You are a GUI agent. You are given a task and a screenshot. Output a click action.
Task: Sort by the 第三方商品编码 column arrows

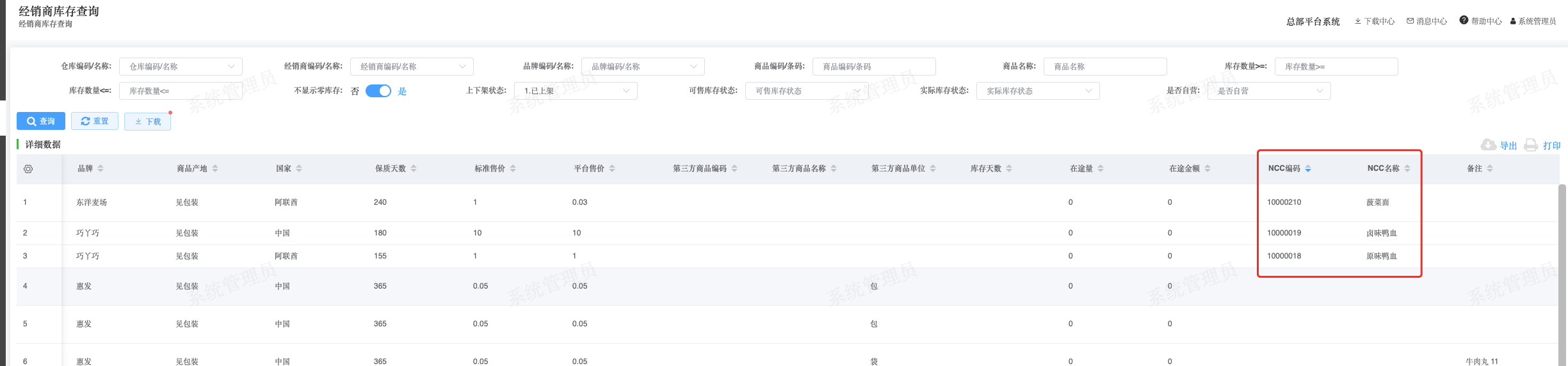[x=734, y=168]
